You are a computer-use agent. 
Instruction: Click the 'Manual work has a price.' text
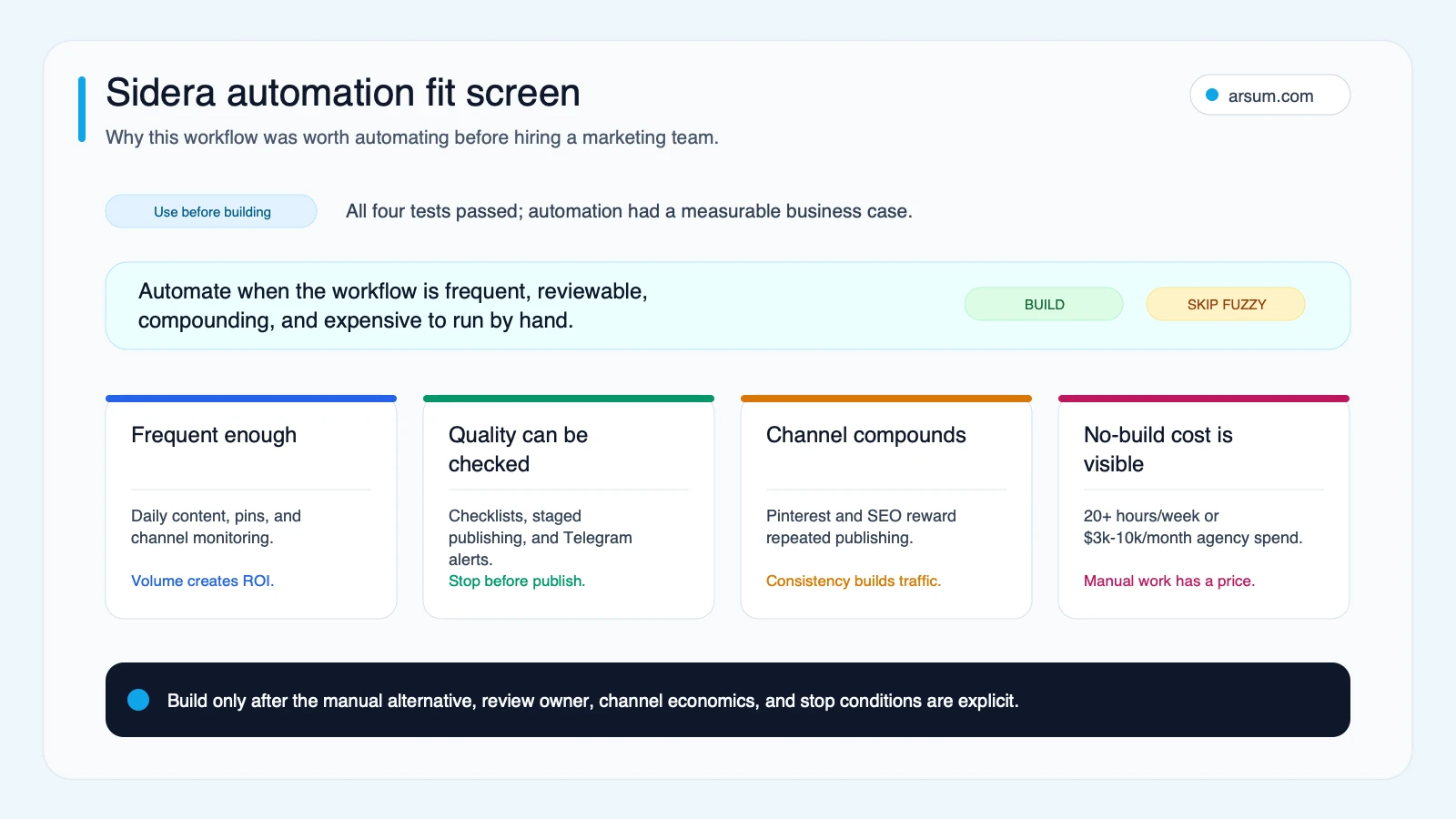(x=1169, y=581)
